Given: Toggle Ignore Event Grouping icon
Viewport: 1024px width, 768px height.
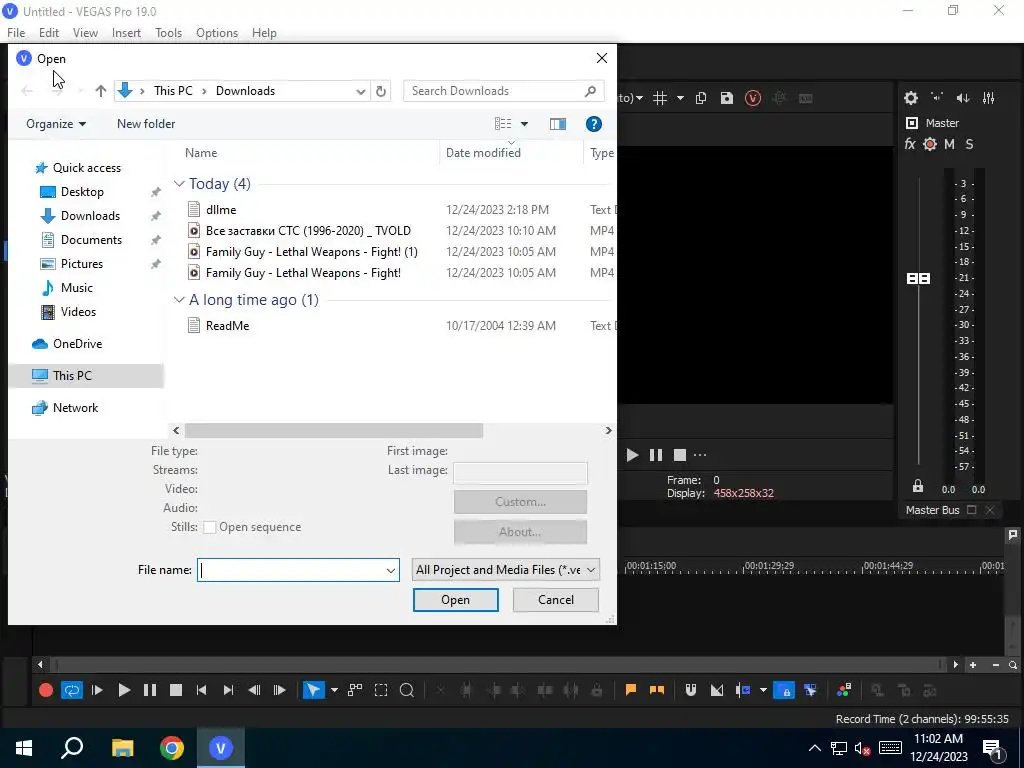Looking at the screenshot, I should pyautogui.click(x=810, y=690).
